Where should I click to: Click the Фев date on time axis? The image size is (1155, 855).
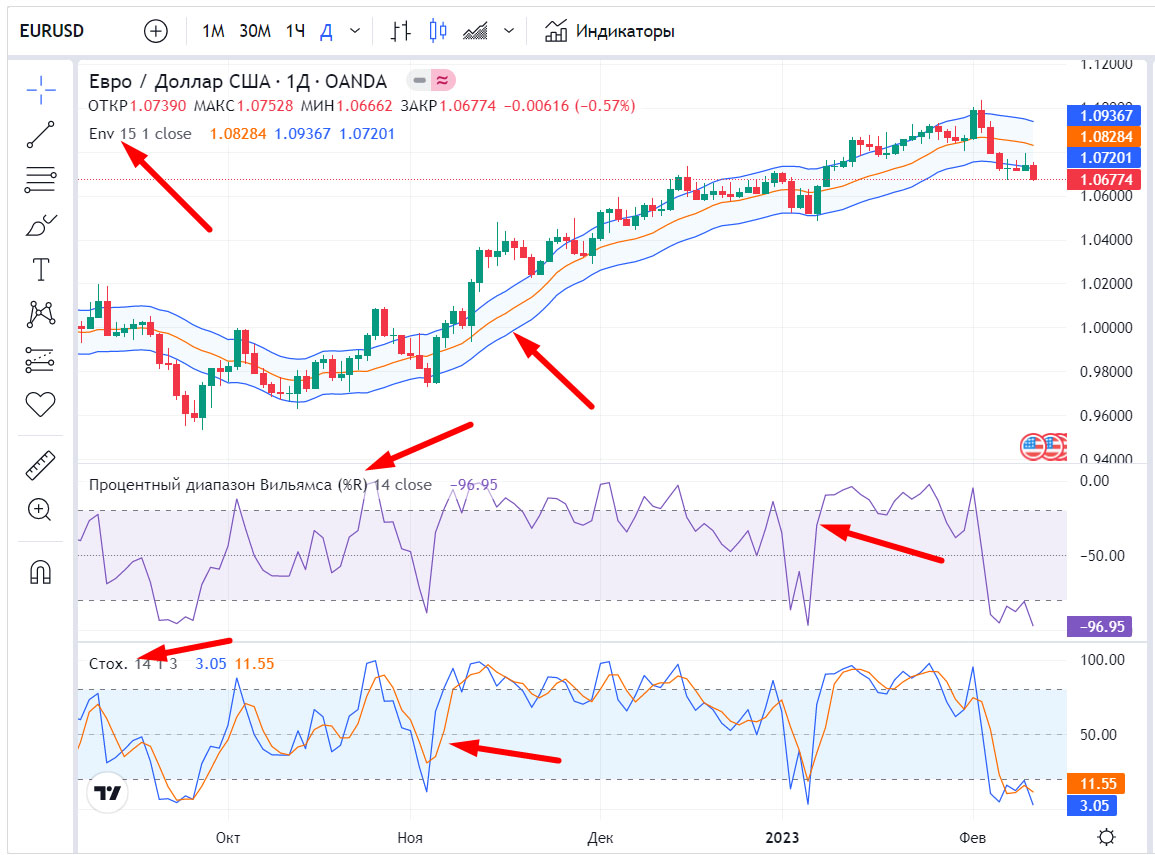[x=972, y=838]
